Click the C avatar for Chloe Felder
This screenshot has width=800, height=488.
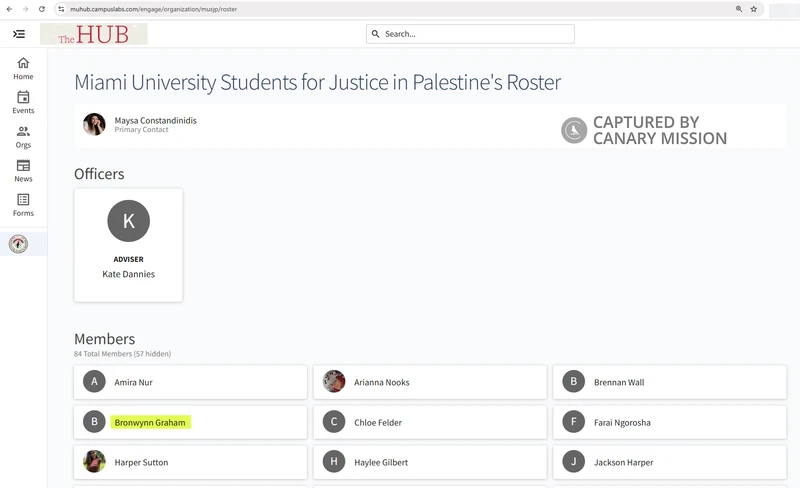(334, 422)
